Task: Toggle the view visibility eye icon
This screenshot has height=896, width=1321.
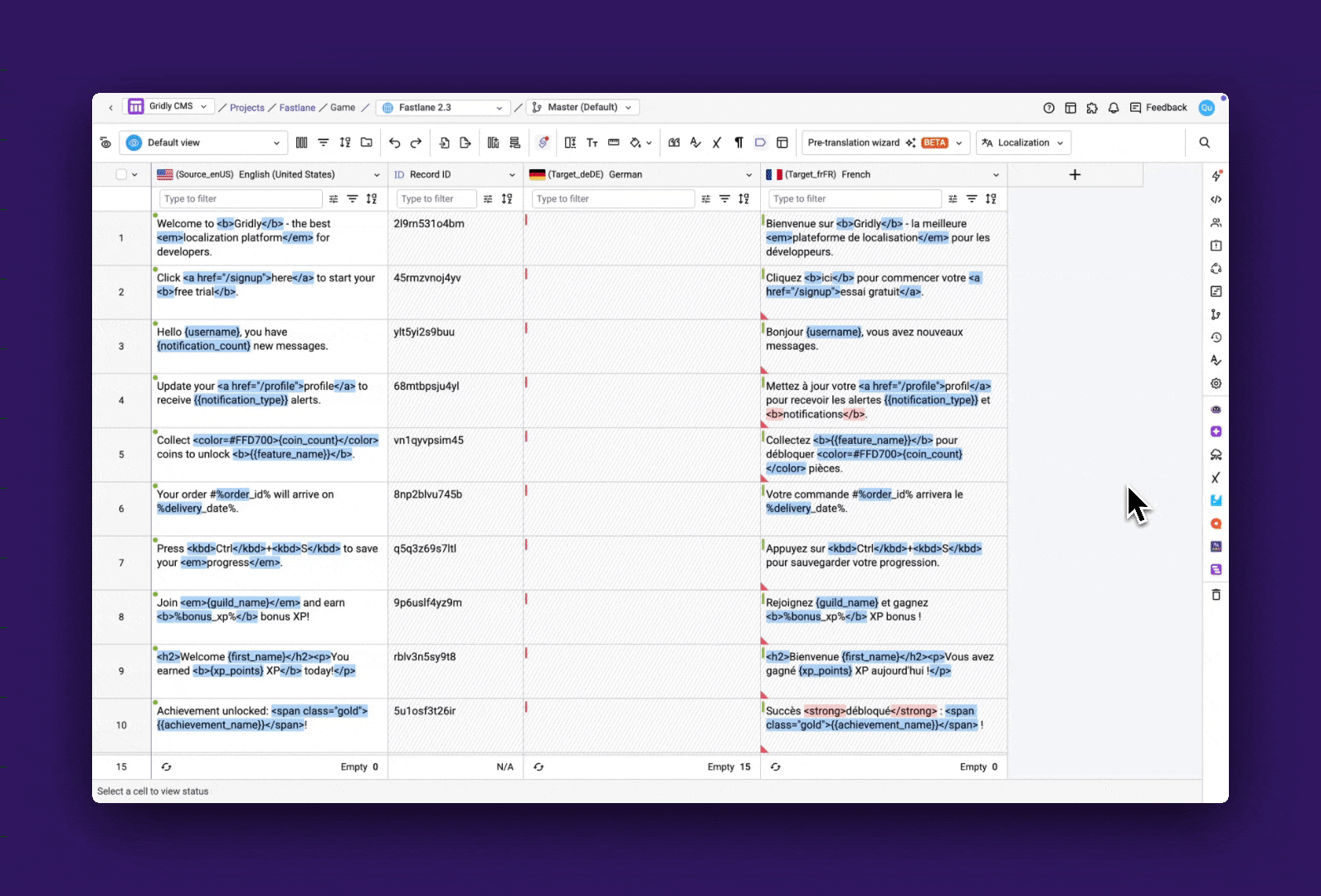Action: (105, 143)
